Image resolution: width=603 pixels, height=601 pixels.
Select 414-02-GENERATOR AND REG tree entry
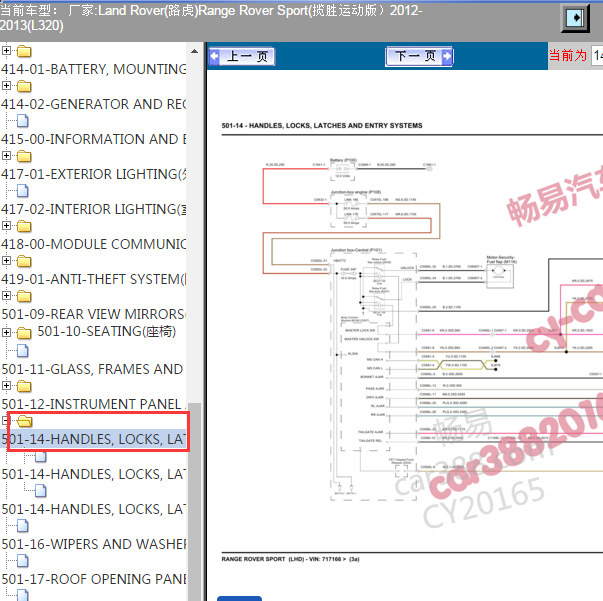[x=93, y=104]
